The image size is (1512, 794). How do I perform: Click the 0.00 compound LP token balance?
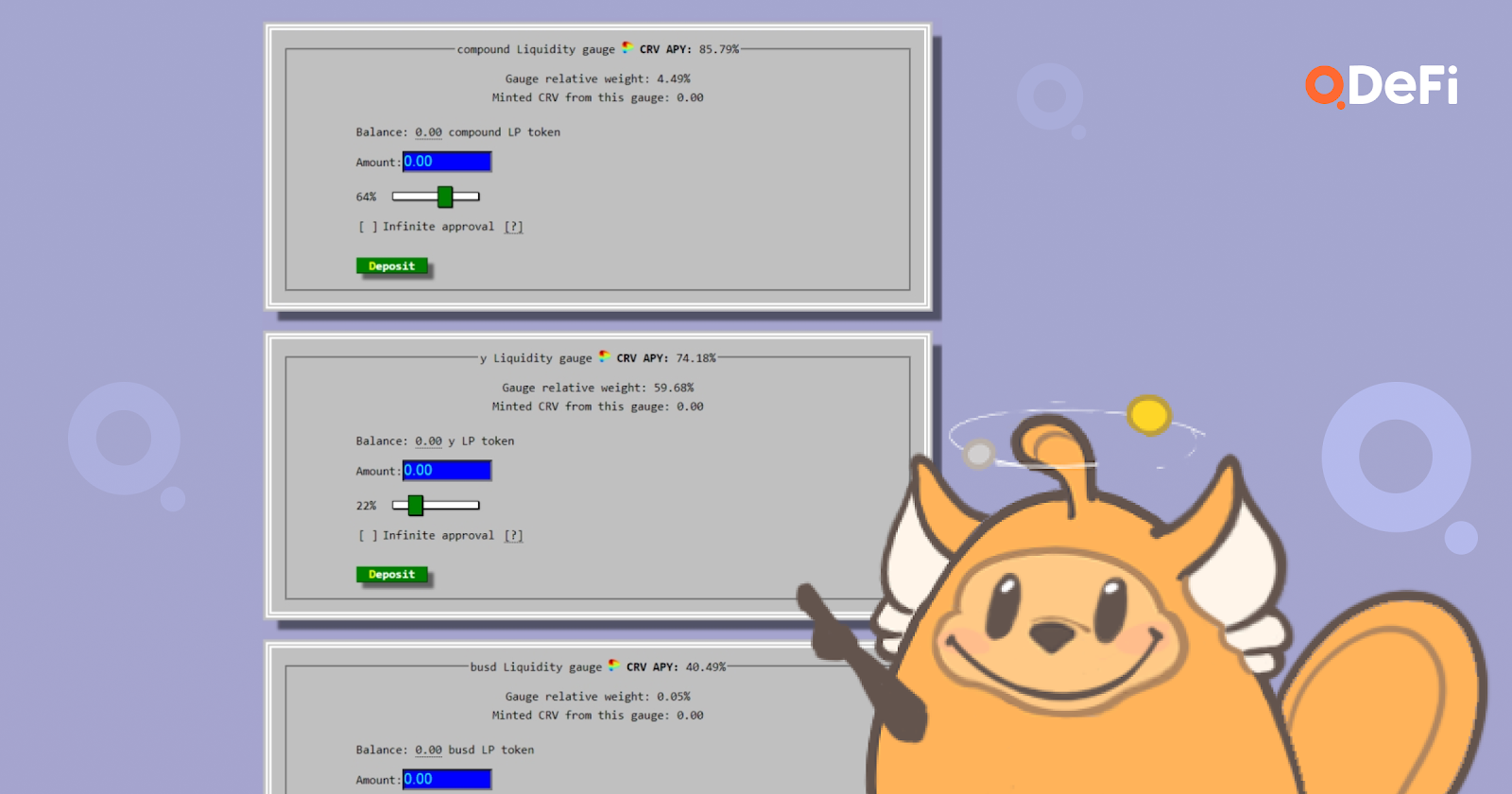click(x=428, y=132)
